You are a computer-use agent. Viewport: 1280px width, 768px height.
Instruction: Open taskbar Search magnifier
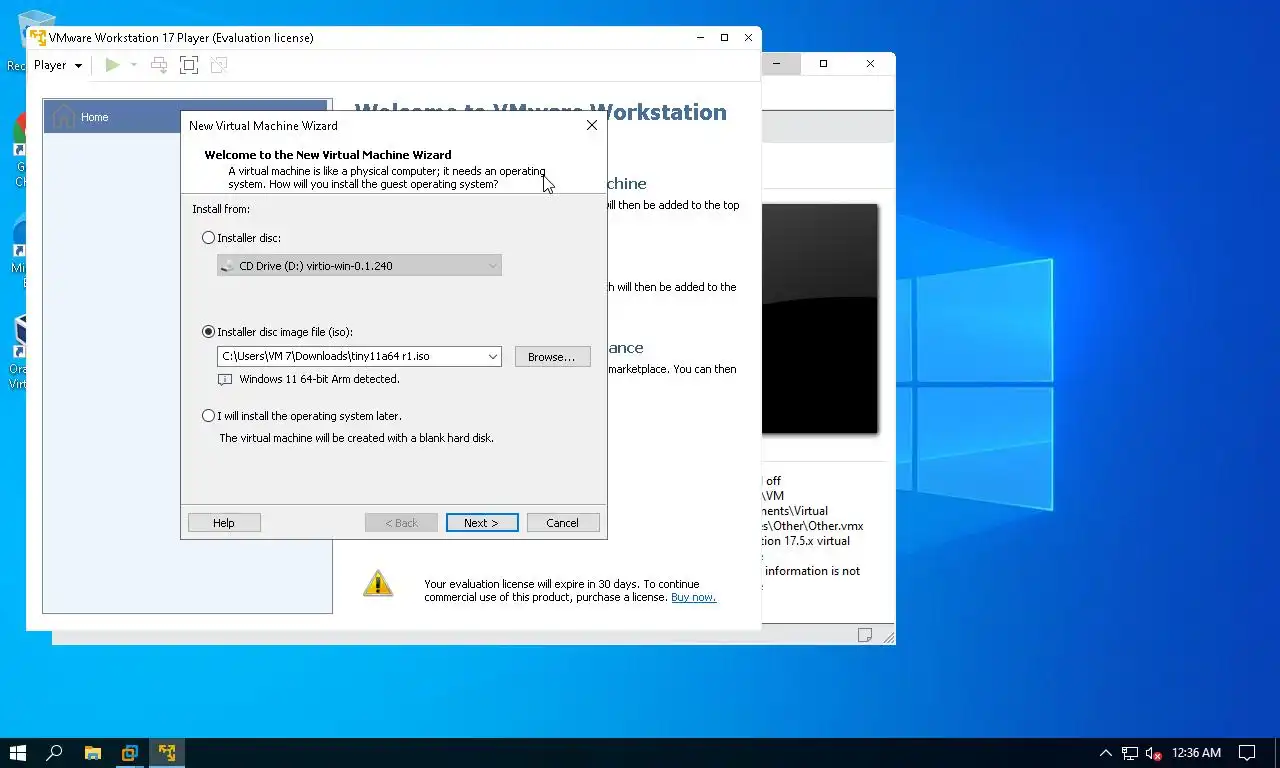[x=55, y=752]
